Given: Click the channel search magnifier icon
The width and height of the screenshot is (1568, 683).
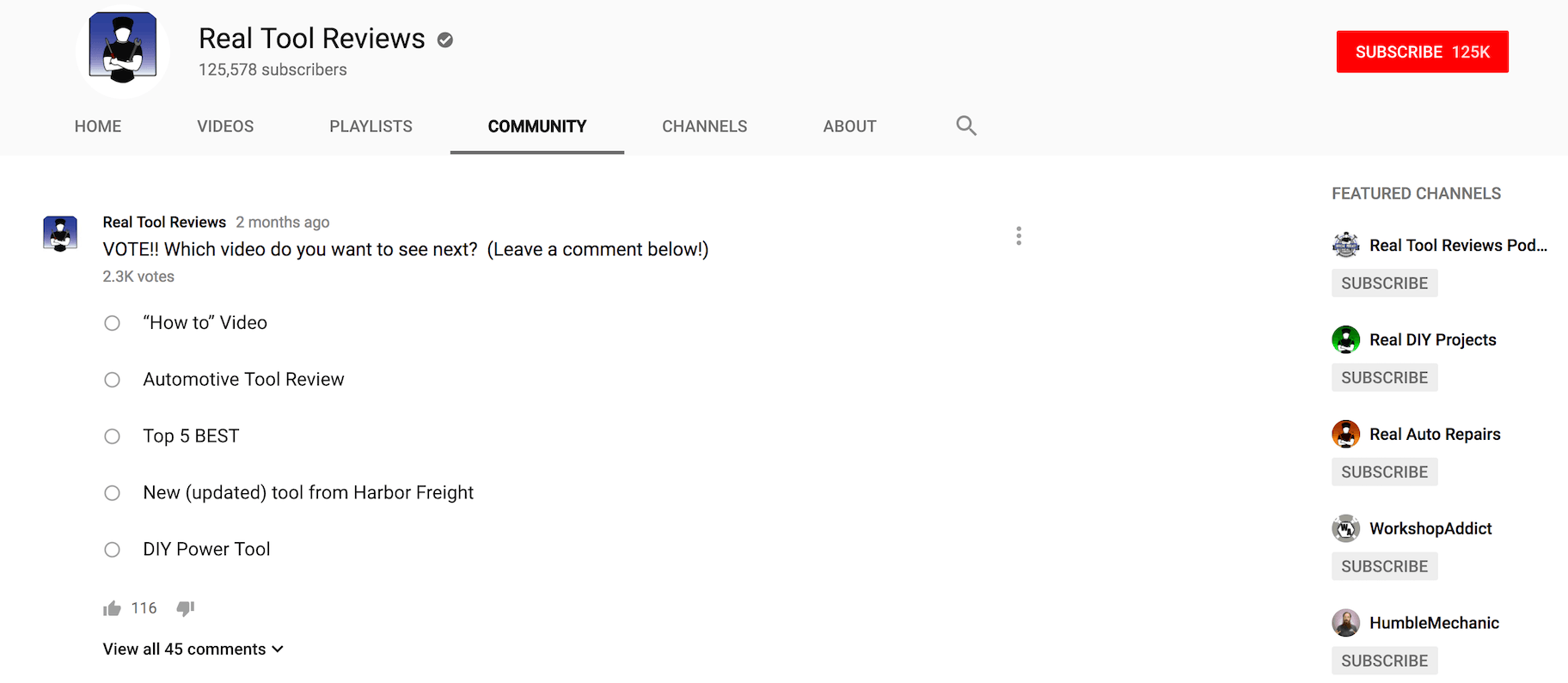Looking at the screenshot, I should (x=966, y=126).
